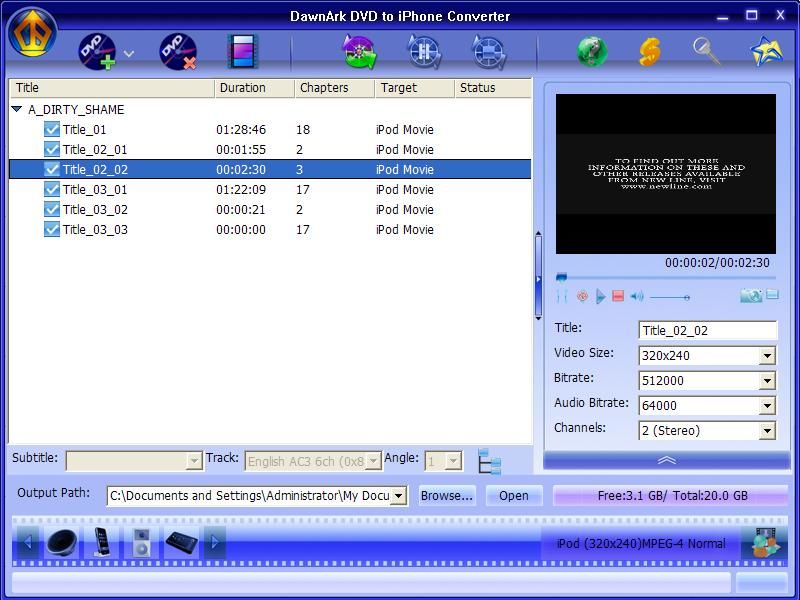Screen dimensions: 800x600
Task: Click the Chapters column header
Action: coord(335,88)
